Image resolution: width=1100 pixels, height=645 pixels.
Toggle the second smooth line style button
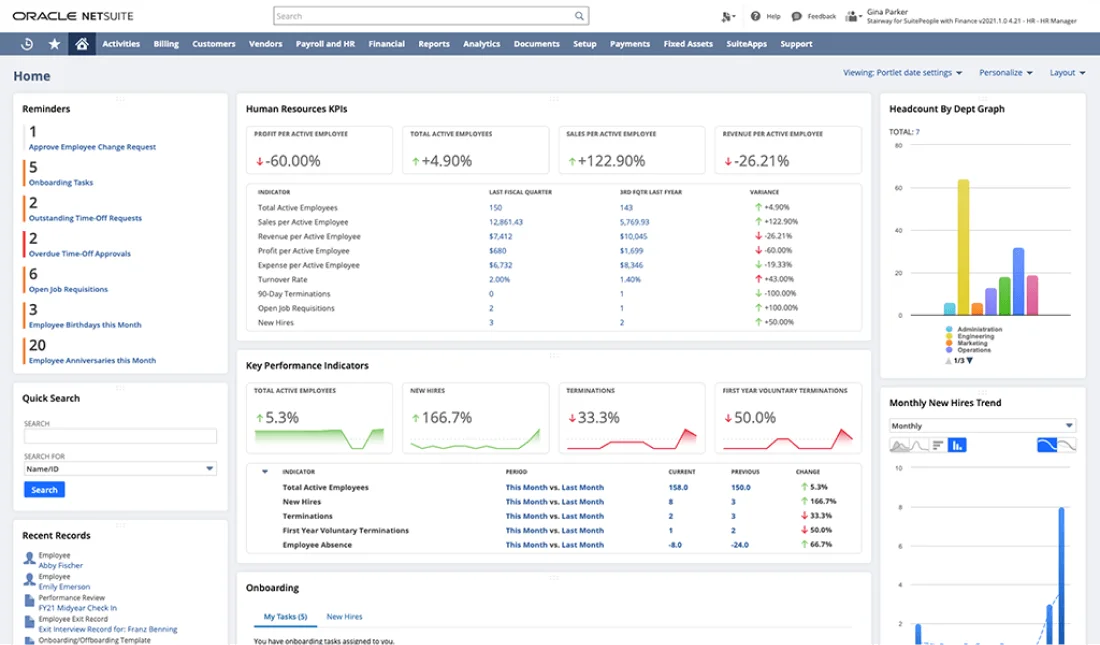pos(1066,445)
